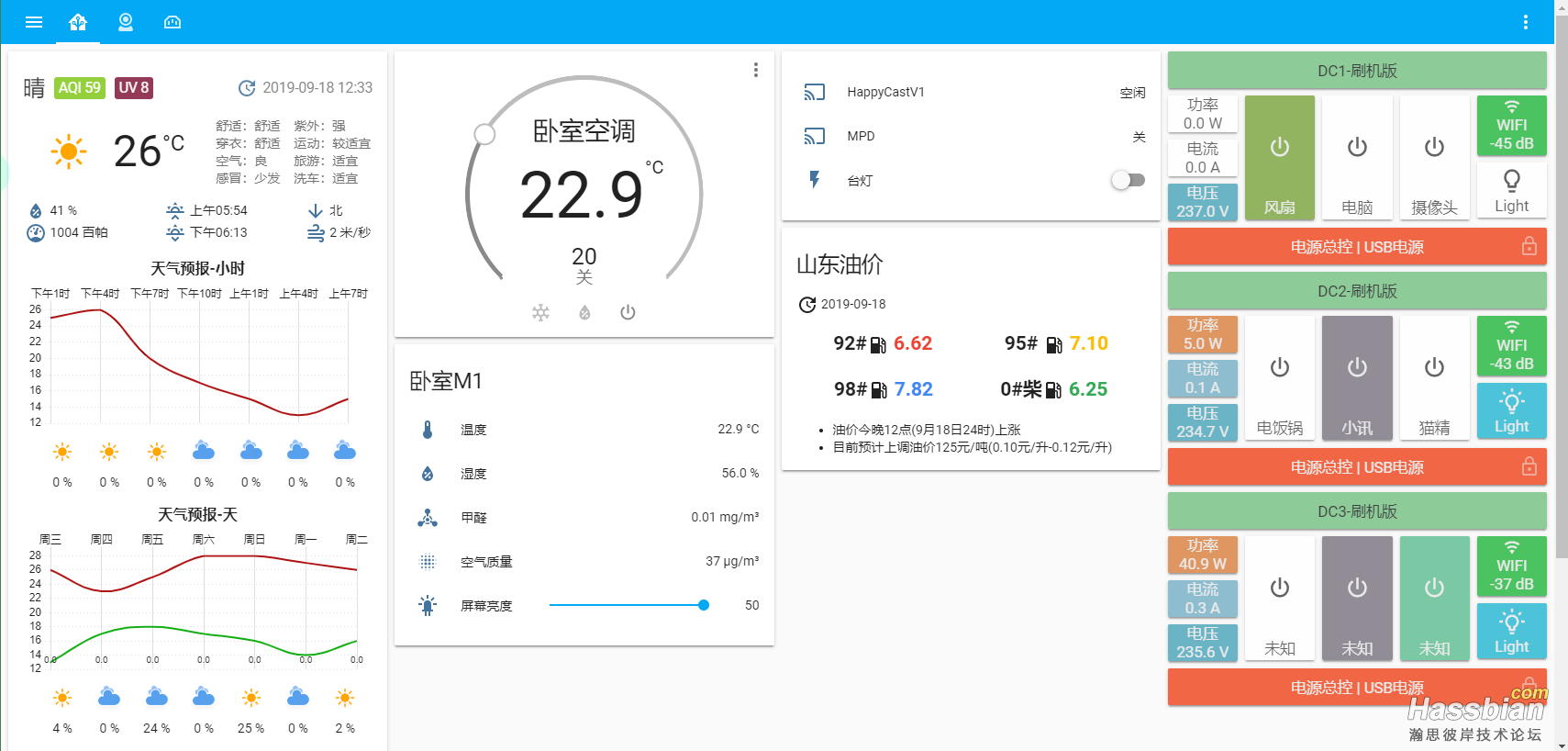Toggle the DC2 Light button
Screen dimensions: 1568x751
click(x=1511, y=410)
